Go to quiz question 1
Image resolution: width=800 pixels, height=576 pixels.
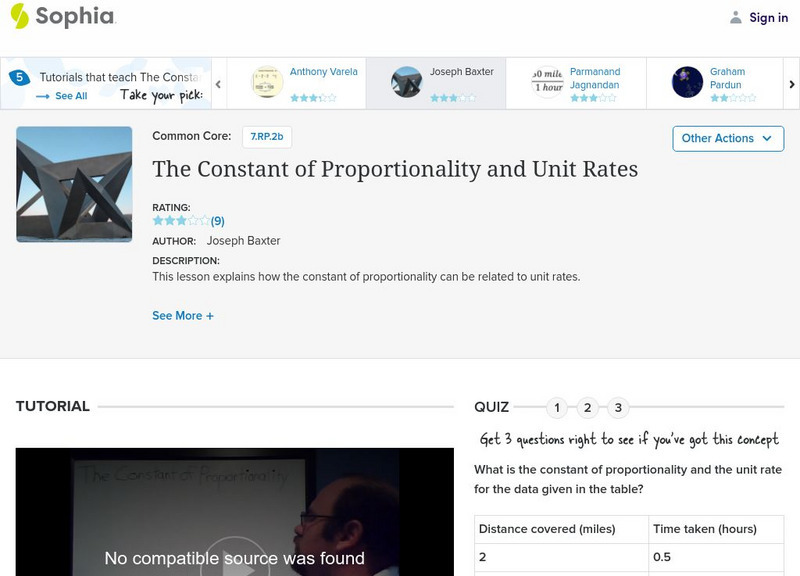point(557,408)
